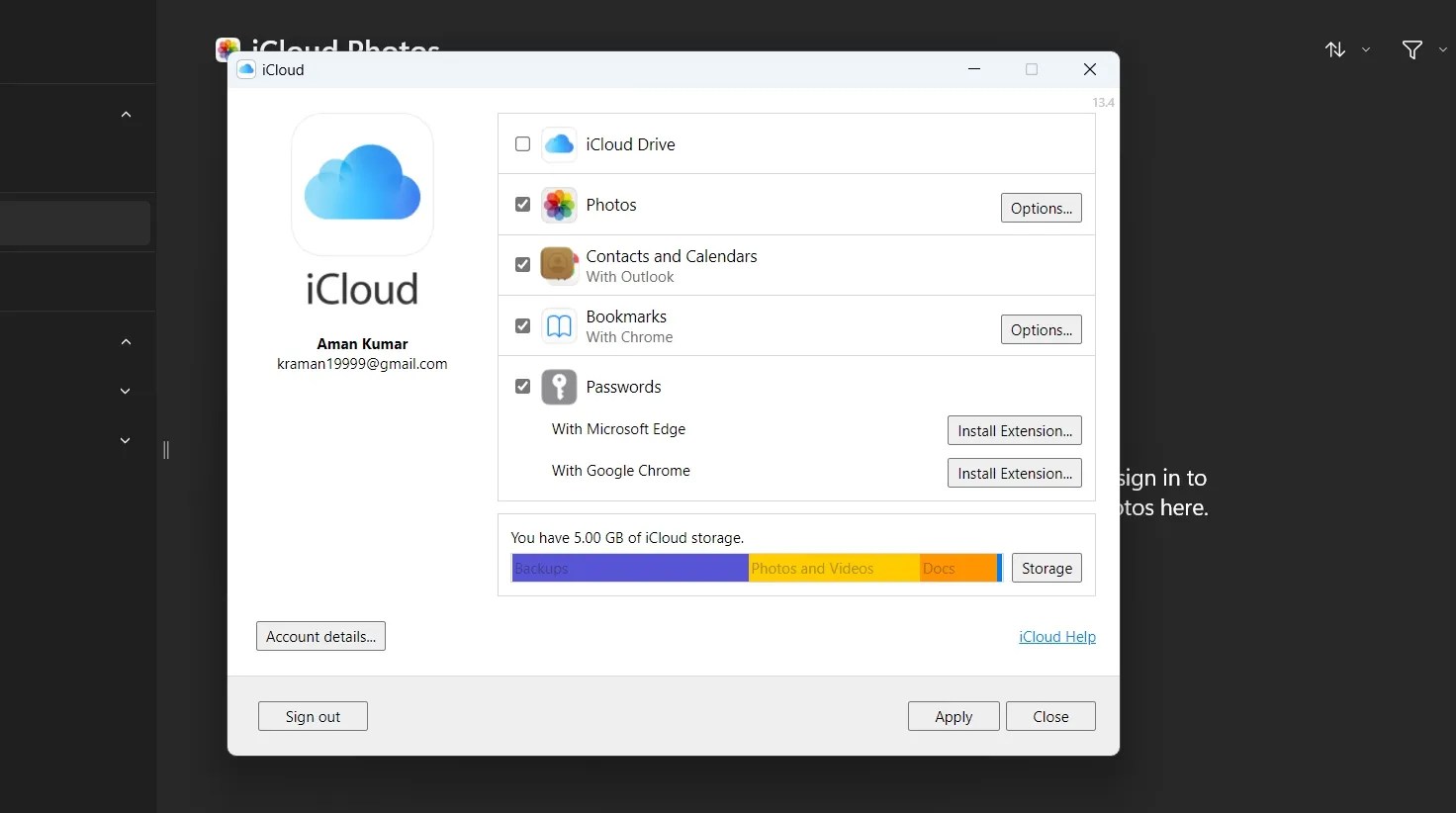The image size is (1456, 813).
Task: Click the sidebar resize handle
Action: (166, 450)
